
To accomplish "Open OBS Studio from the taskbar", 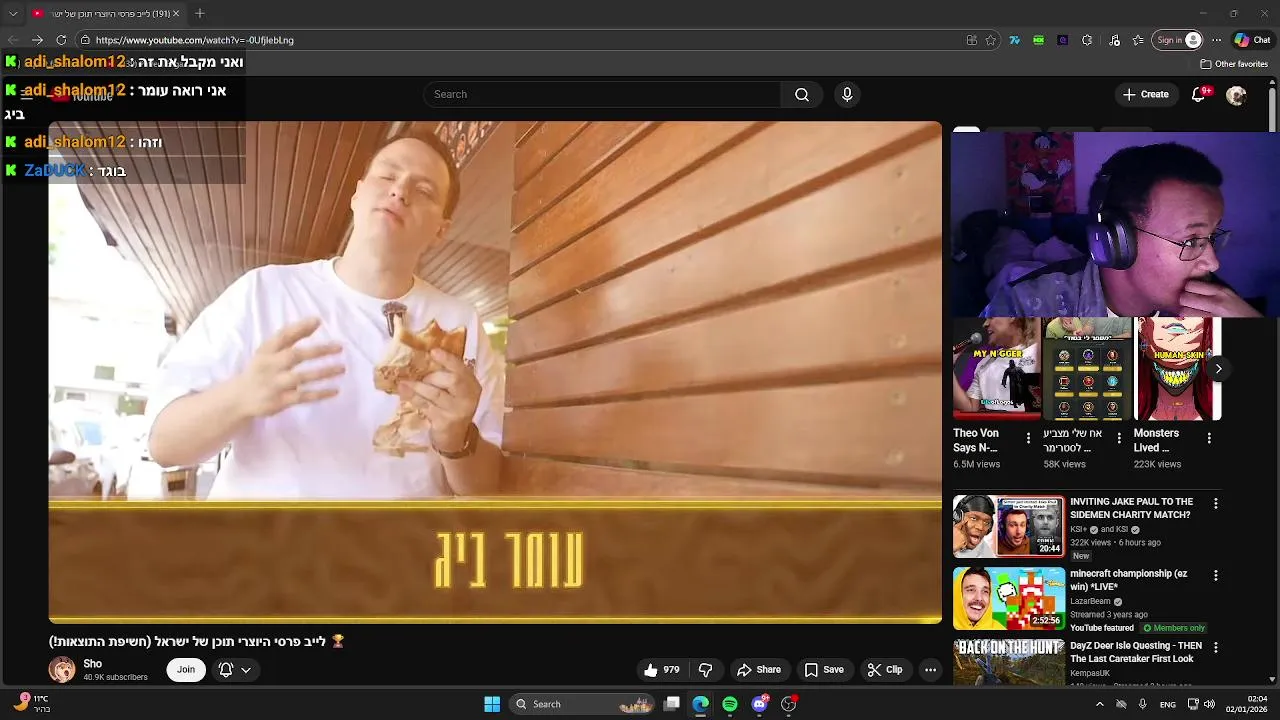I will [789, 704].
